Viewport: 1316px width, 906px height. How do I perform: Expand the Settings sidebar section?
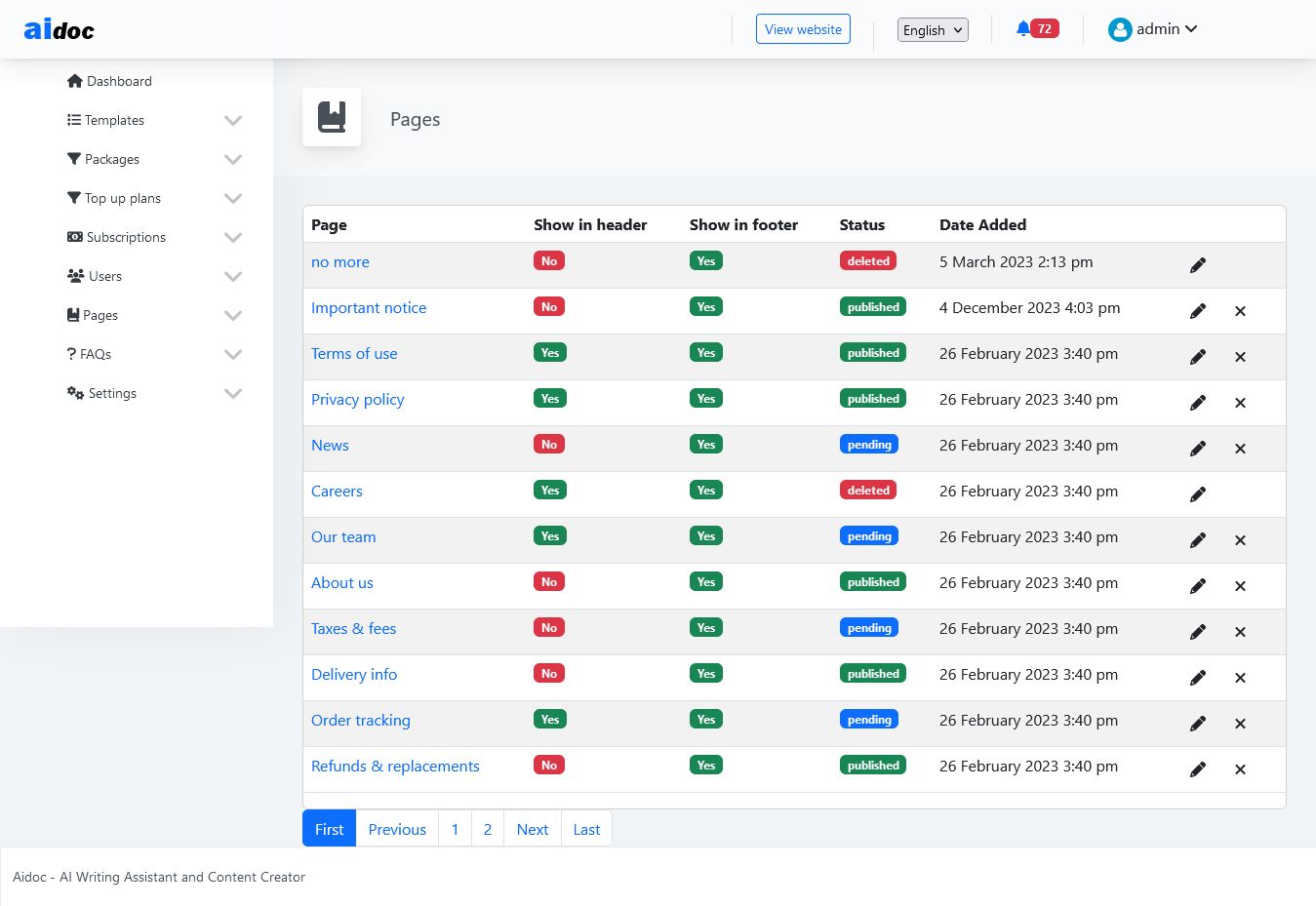click(232, 393)
